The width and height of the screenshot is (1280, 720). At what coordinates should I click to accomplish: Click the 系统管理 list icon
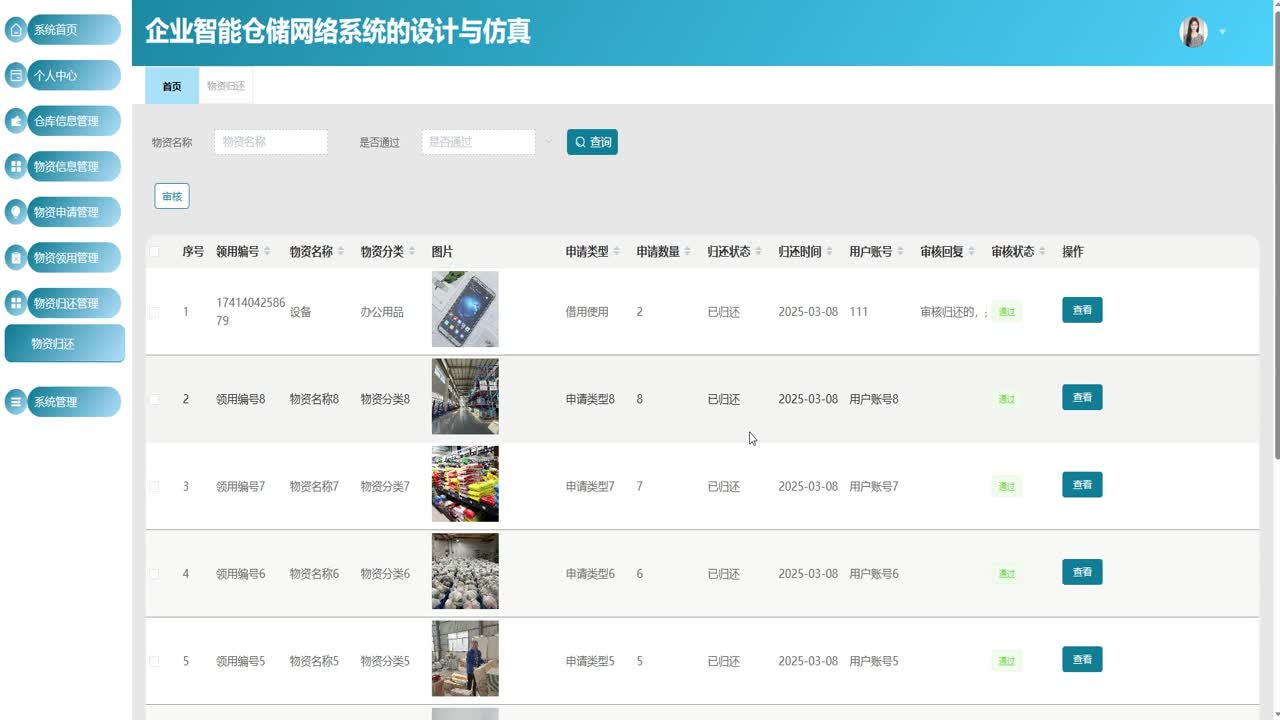tap(16, 402)
